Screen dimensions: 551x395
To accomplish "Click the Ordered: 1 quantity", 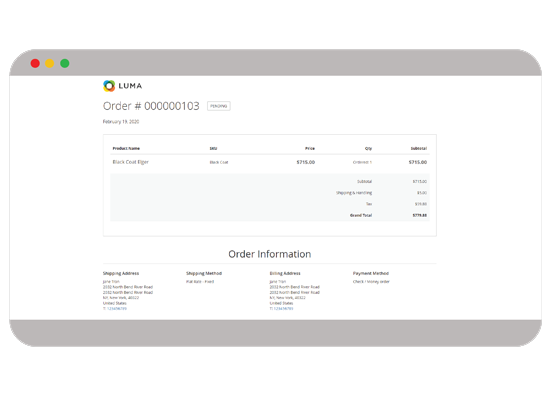I will [362, 162].
